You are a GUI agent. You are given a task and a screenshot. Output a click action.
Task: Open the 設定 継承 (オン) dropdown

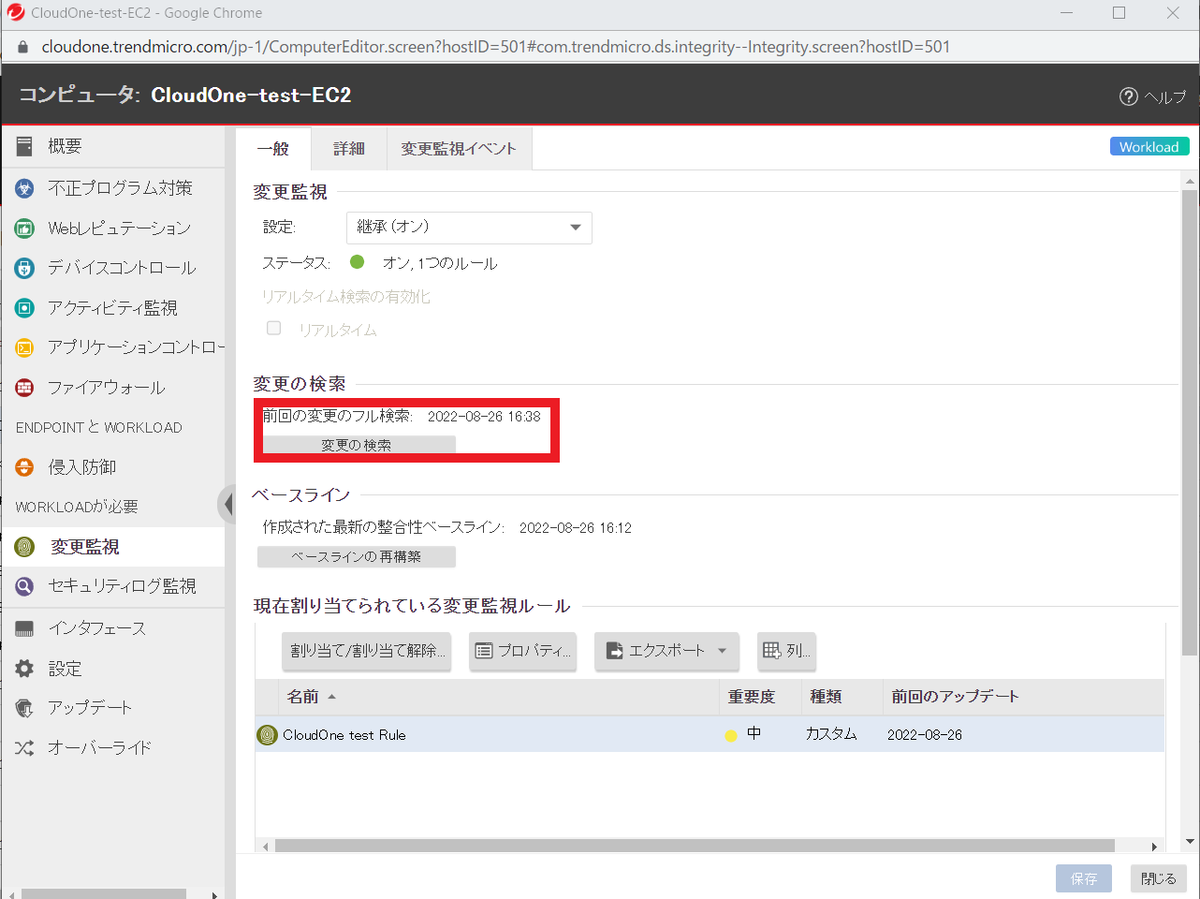[469, 227]
